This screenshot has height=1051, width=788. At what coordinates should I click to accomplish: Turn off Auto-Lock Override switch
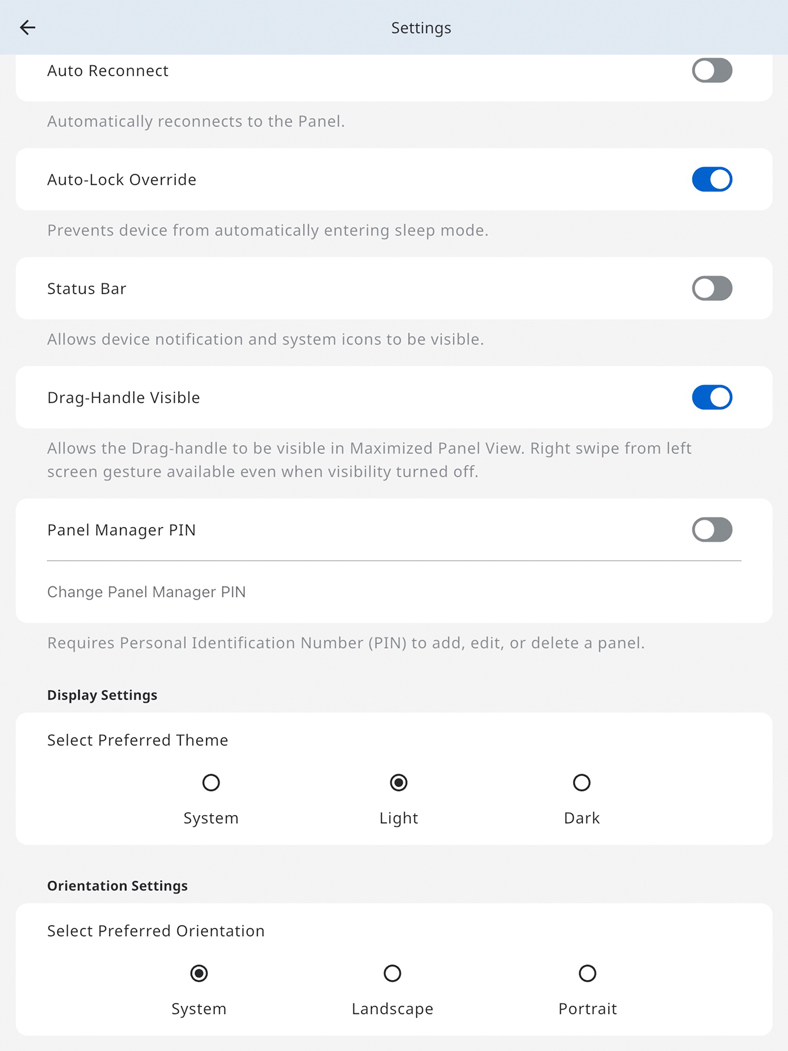click(712, 180)
